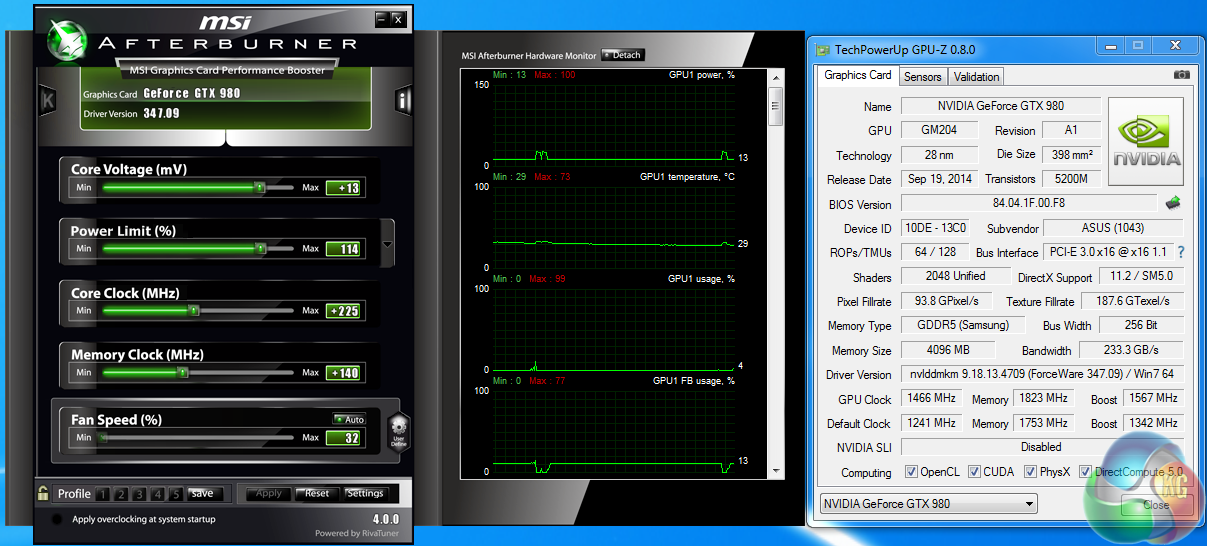Open the Validation tab
The height and width of the screenshot is (546, 1207).
pyautogui.click(x=976, y=77)
